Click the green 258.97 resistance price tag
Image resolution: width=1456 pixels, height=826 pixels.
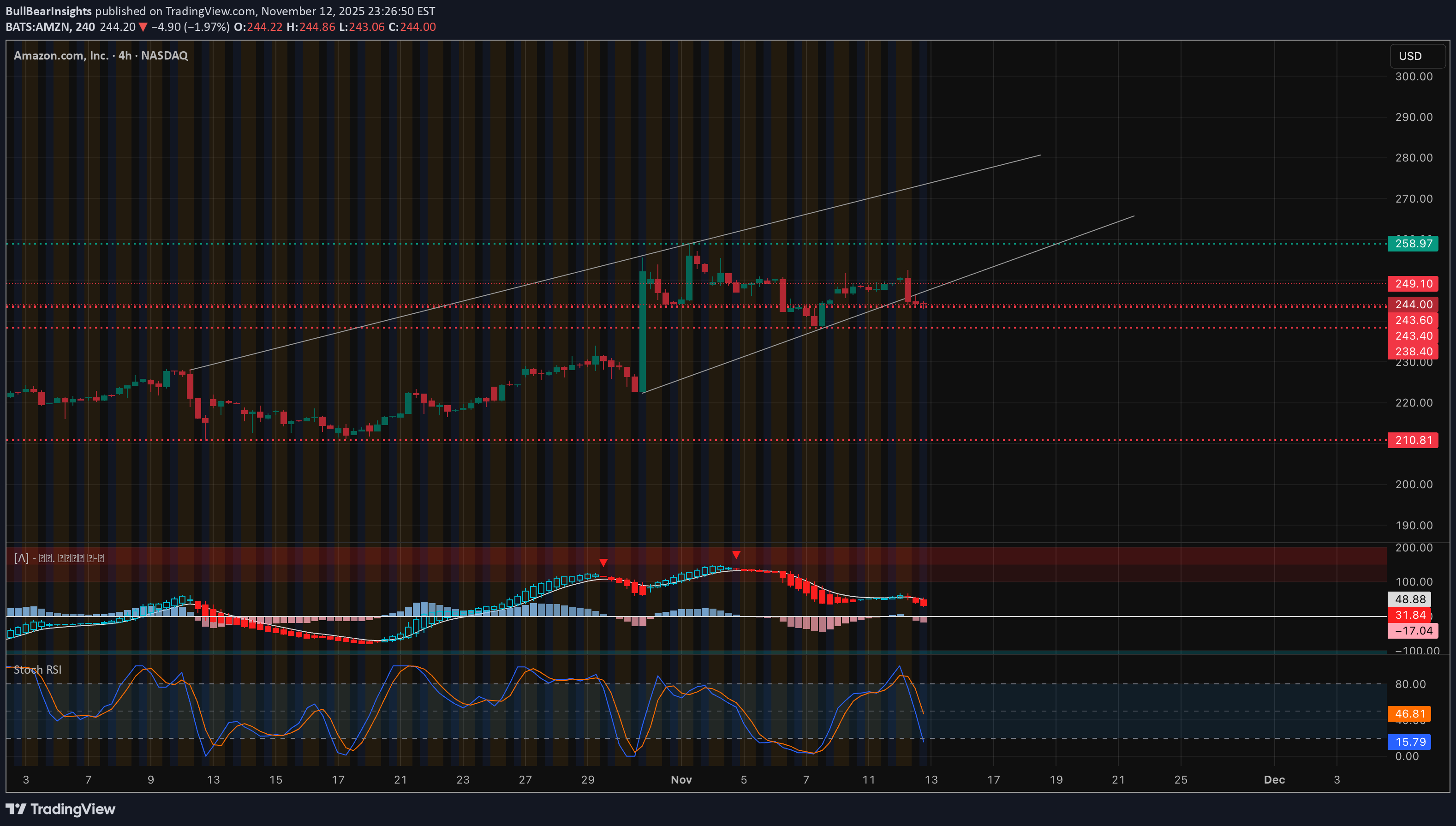[x=1412, y=243]
